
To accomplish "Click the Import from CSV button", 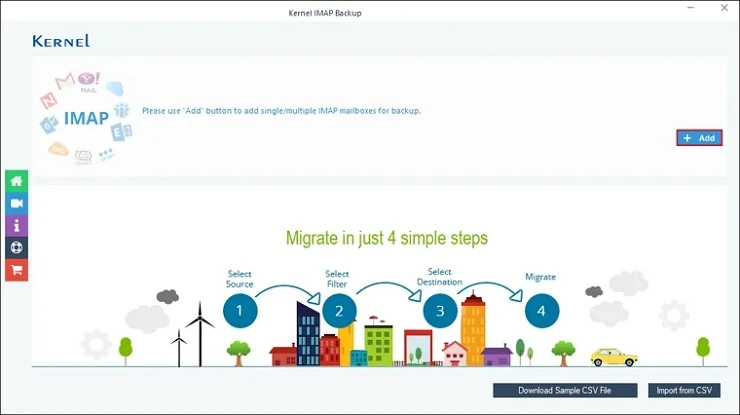I will pyautogui.click(x=684, y=390).
